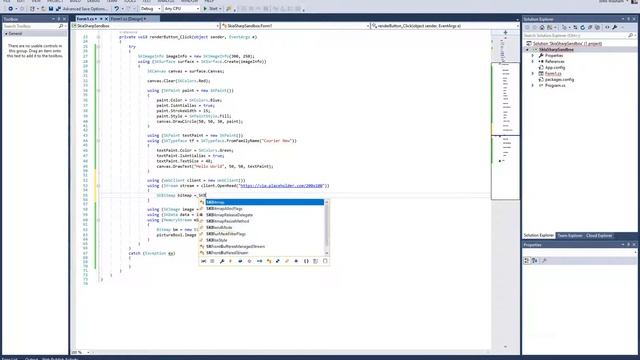Open the Debug configuration dropdown
The height and width of the screenshot is (360, 640).
click(x=150, y=9)
